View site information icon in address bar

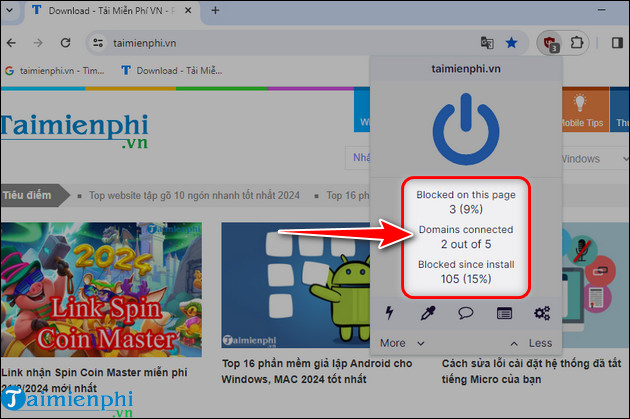(98, 43)
